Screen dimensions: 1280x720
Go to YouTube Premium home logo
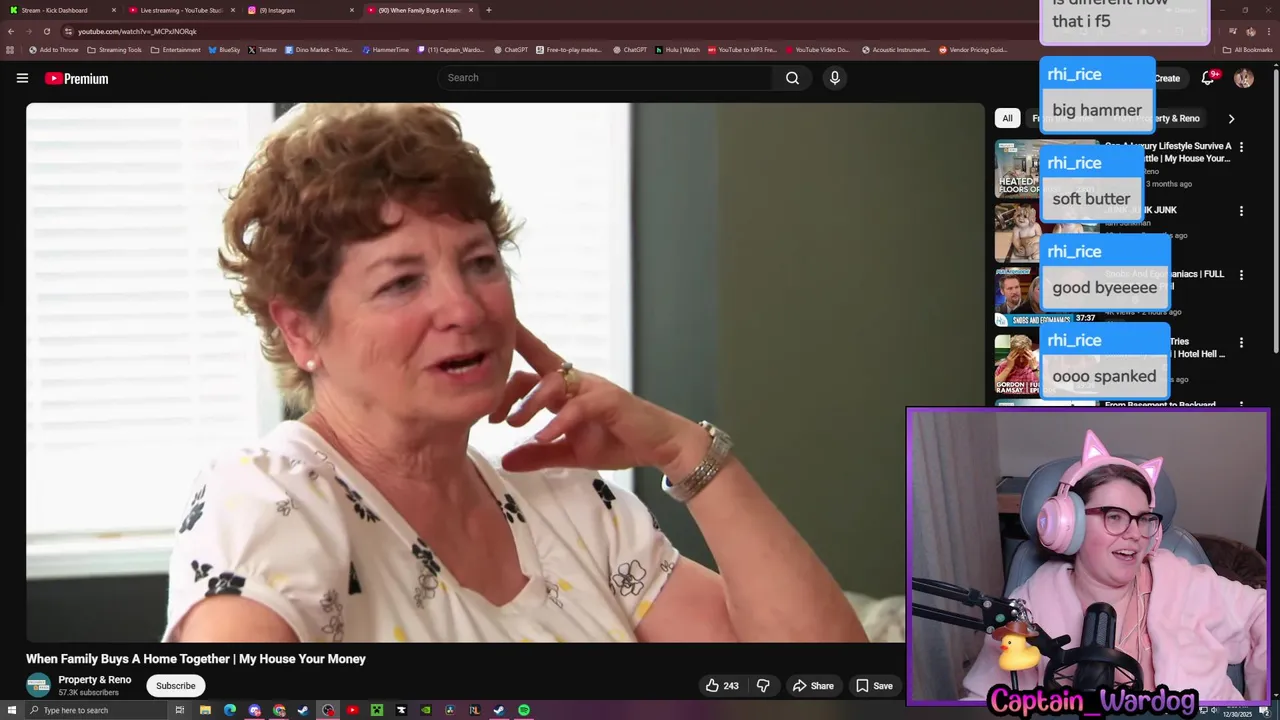[77, 78]
